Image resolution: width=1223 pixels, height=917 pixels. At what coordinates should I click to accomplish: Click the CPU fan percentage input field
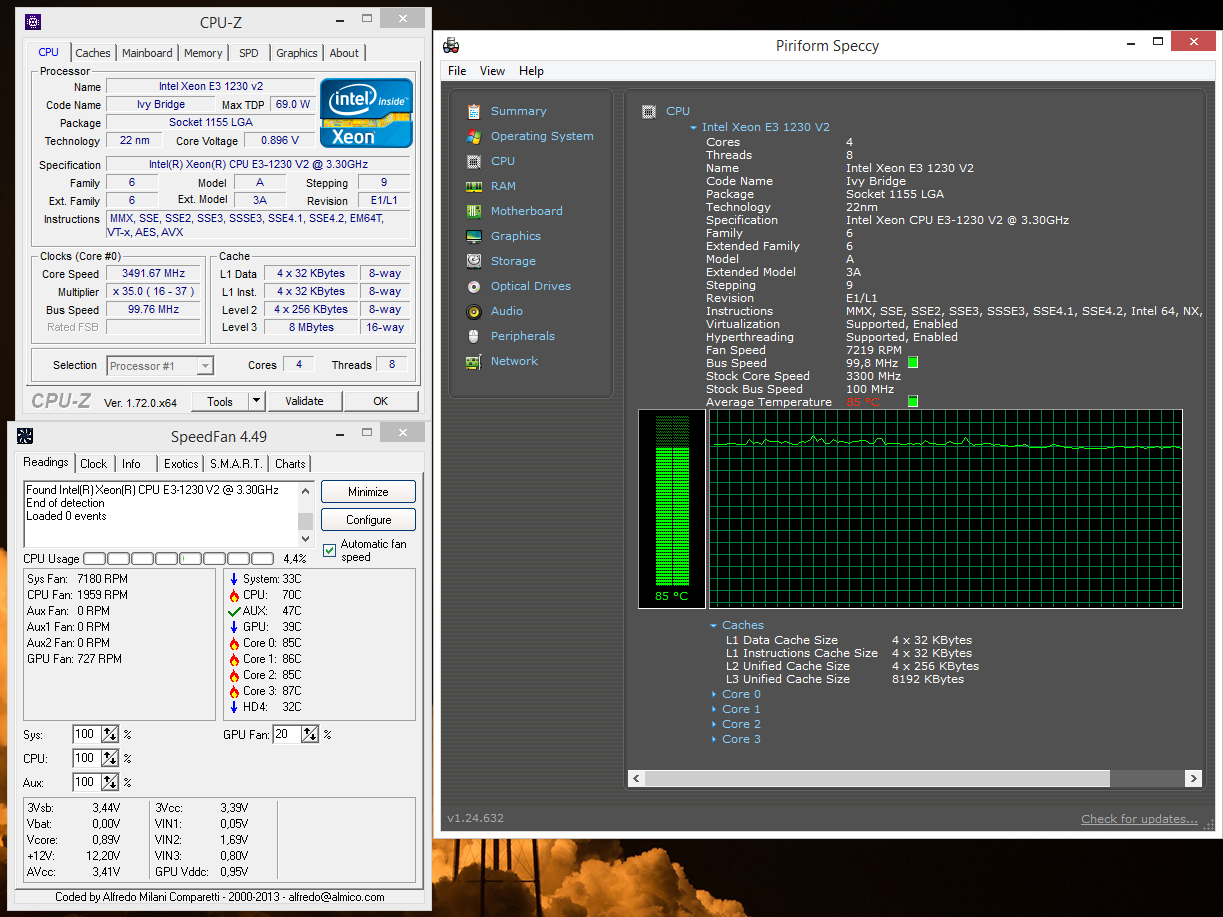tap(86, 758)
